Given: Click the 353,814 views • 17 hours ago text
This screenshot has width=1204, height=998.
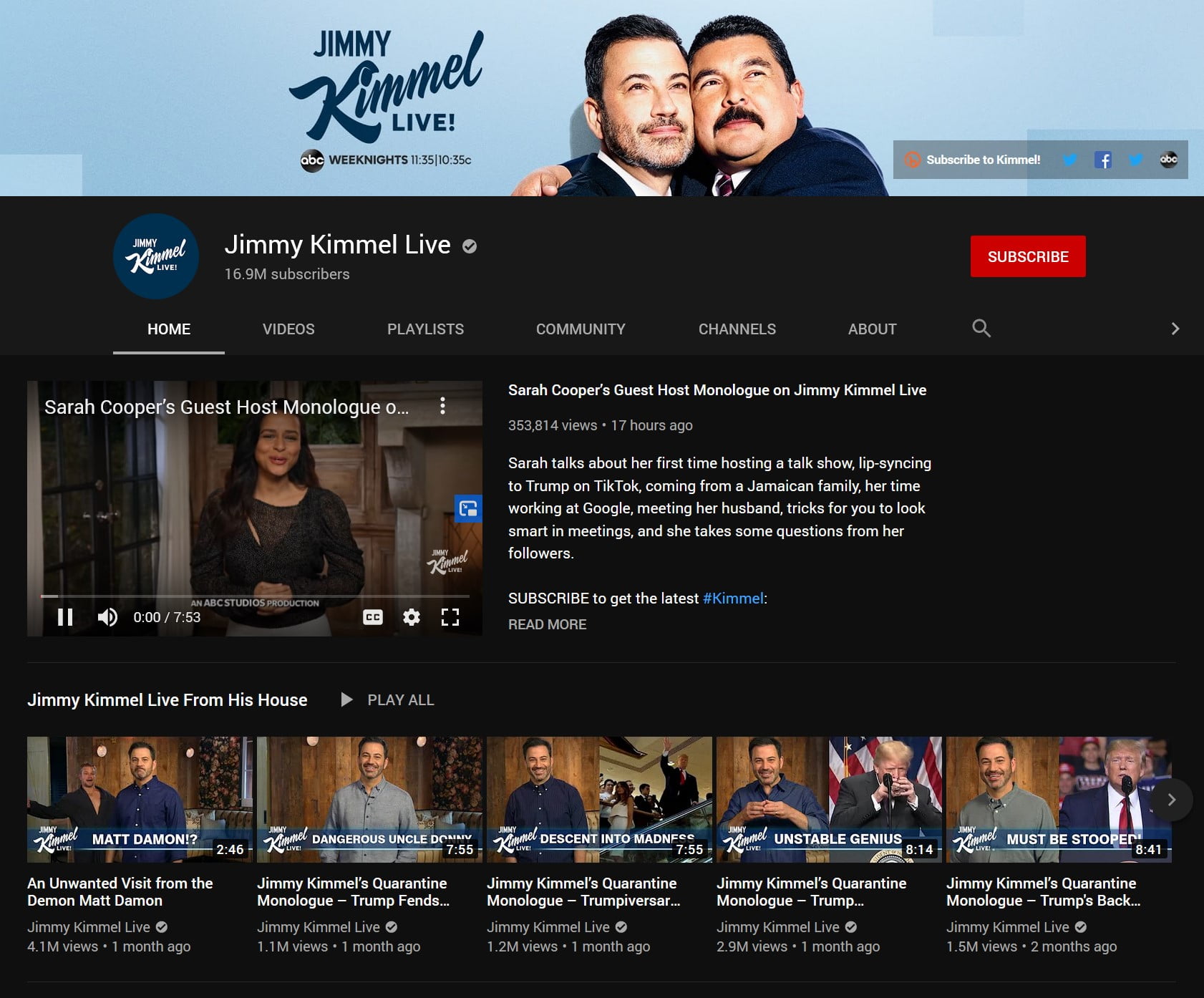Looking at the screenshot, I should click(x=601, y=425).
